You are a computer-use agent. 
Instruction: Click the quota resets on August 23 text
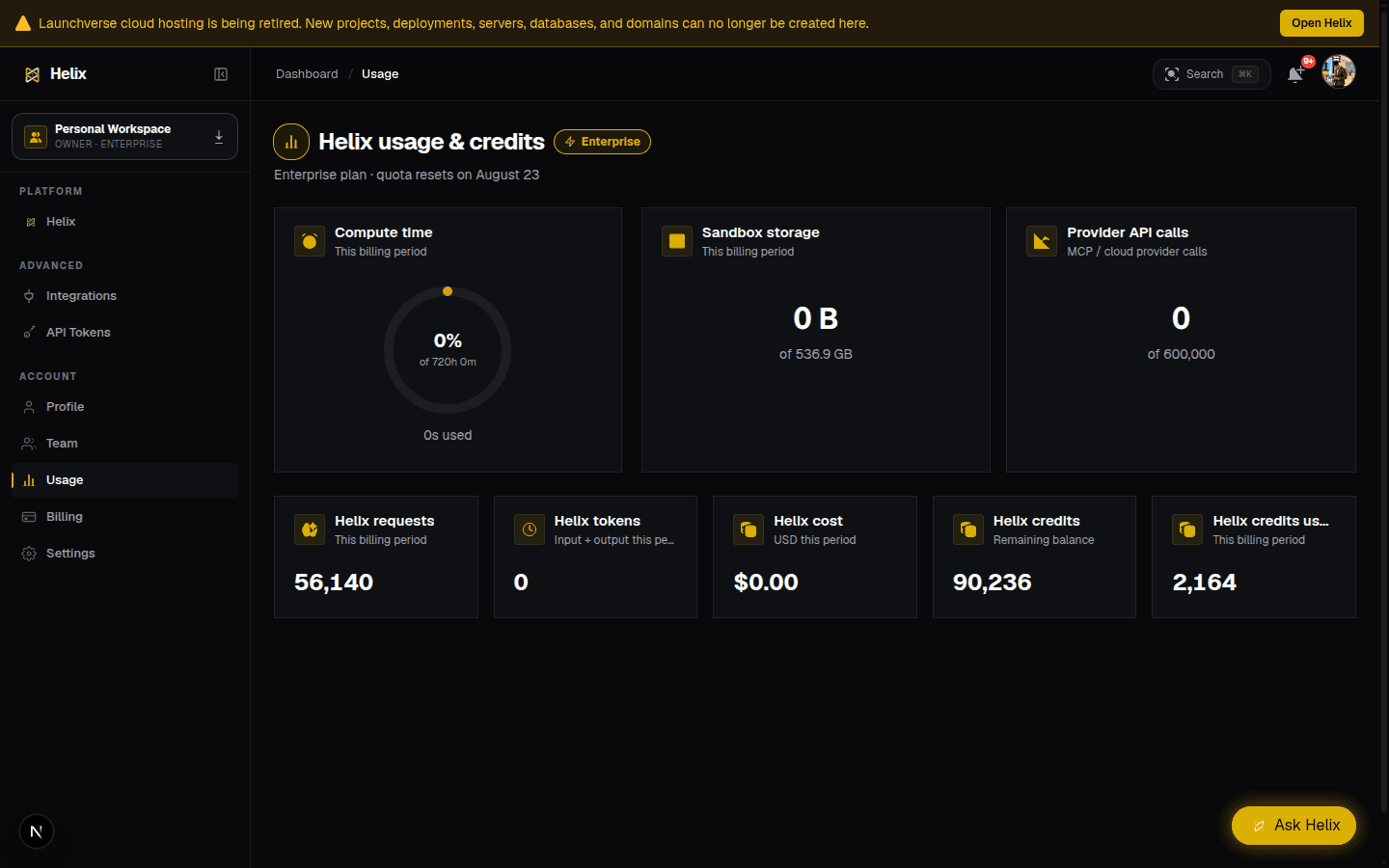point(457,175)
